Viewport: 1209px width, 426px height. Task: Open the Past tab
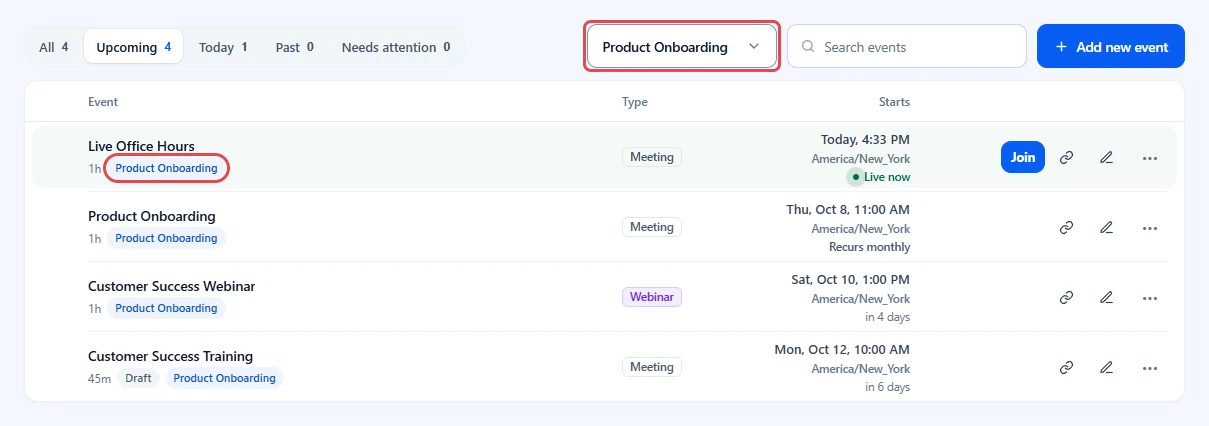pos(295,47)
